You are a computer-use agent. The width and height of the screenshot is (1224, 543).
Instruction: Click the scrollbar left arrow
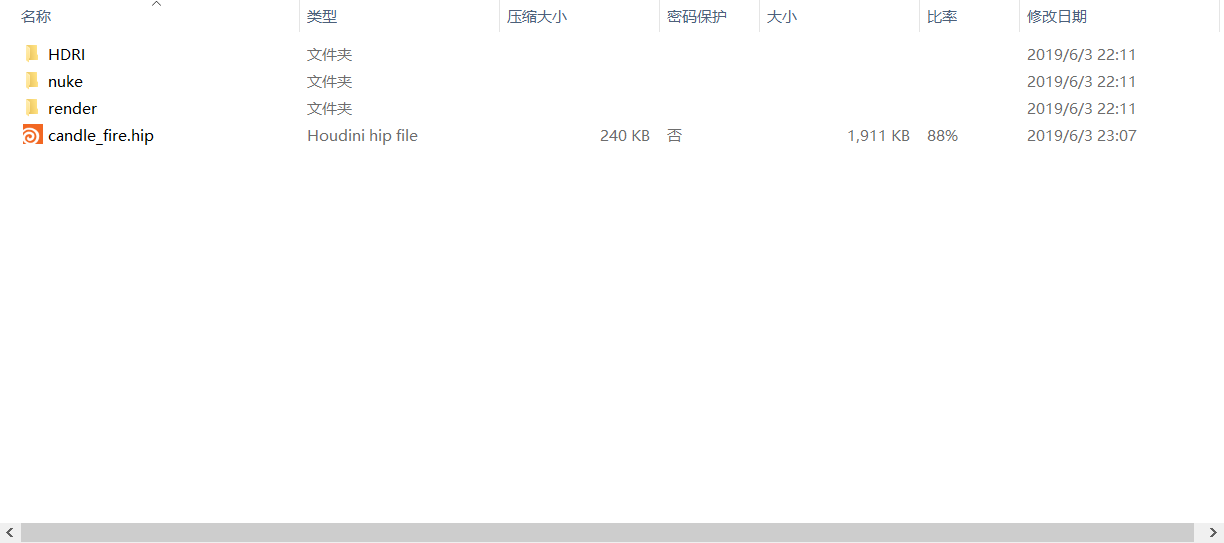[x=9, y=532]
